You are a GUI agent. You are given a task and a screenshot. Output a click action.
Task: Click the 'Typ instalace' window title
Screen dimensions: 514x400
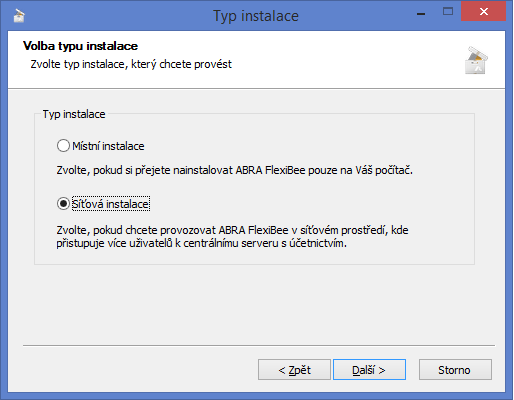(x=256, y=16)
